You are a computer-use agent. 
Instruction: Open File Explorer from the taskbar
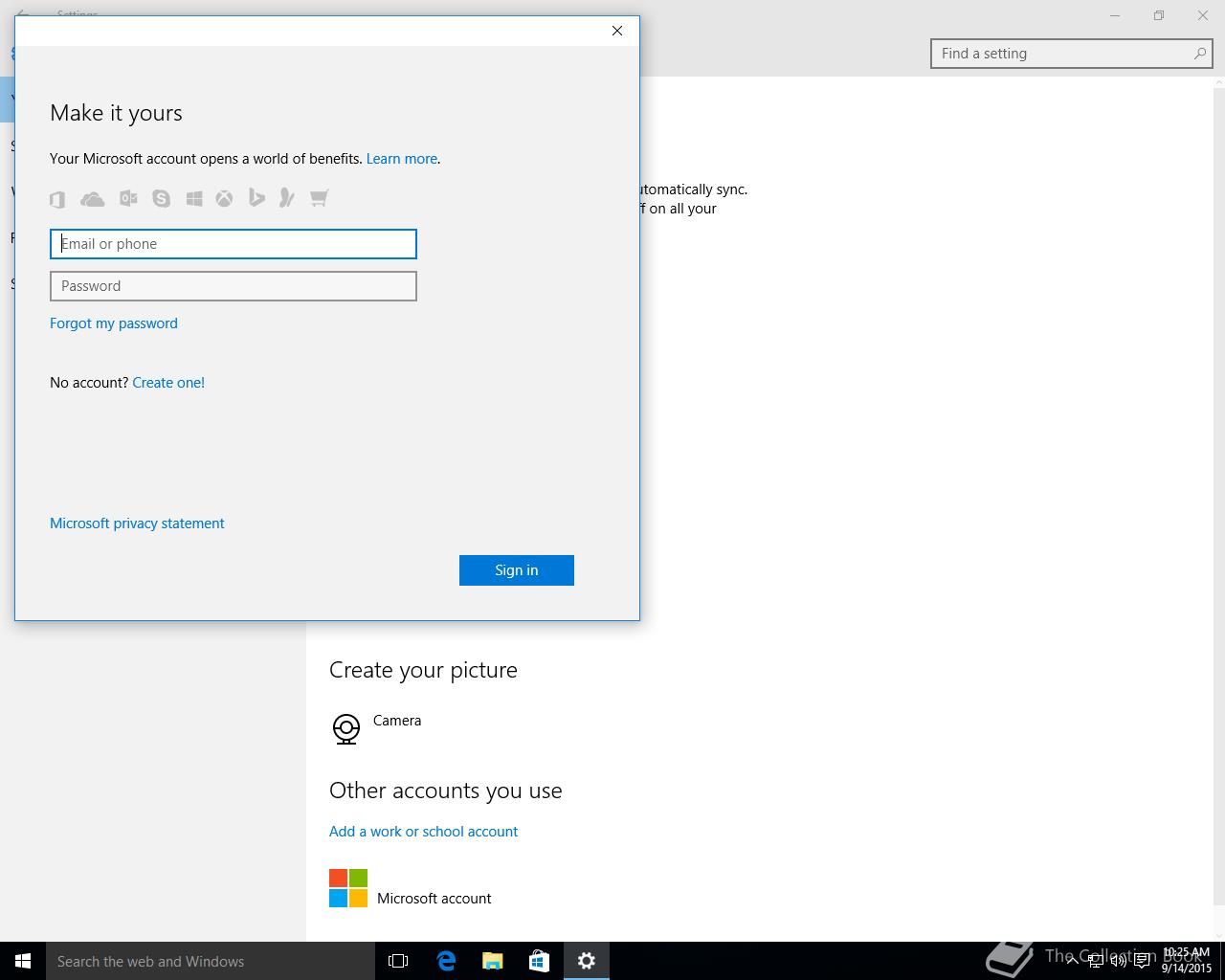[493, 961]
